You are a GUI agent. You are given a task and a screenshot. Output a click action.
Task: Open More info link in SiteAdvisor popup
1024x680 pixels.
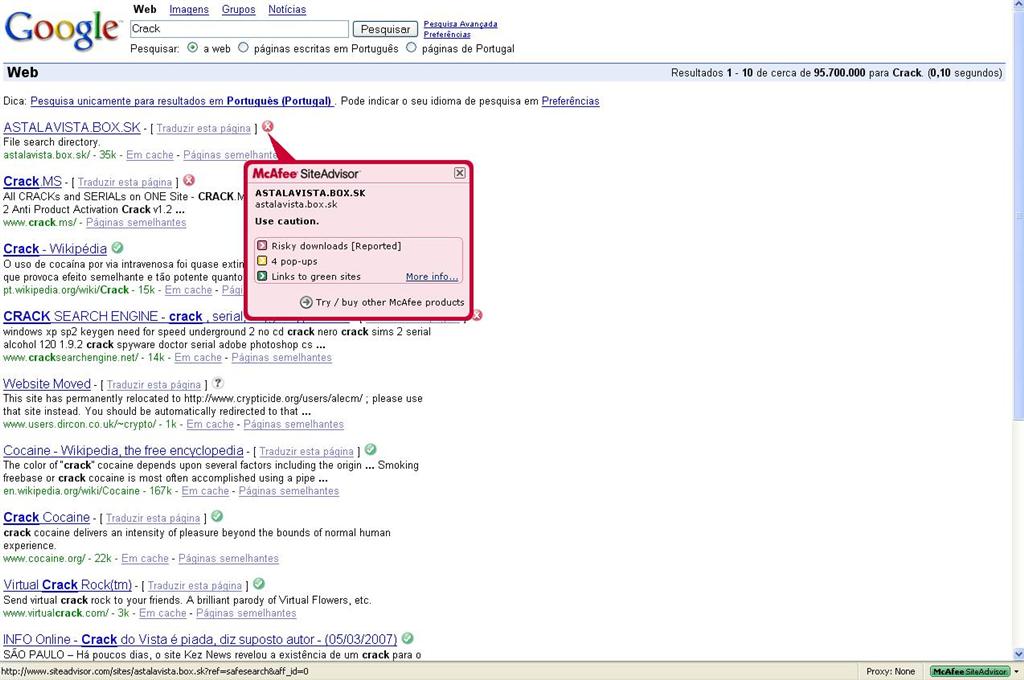pyautogui.click(x=432, y=277)
